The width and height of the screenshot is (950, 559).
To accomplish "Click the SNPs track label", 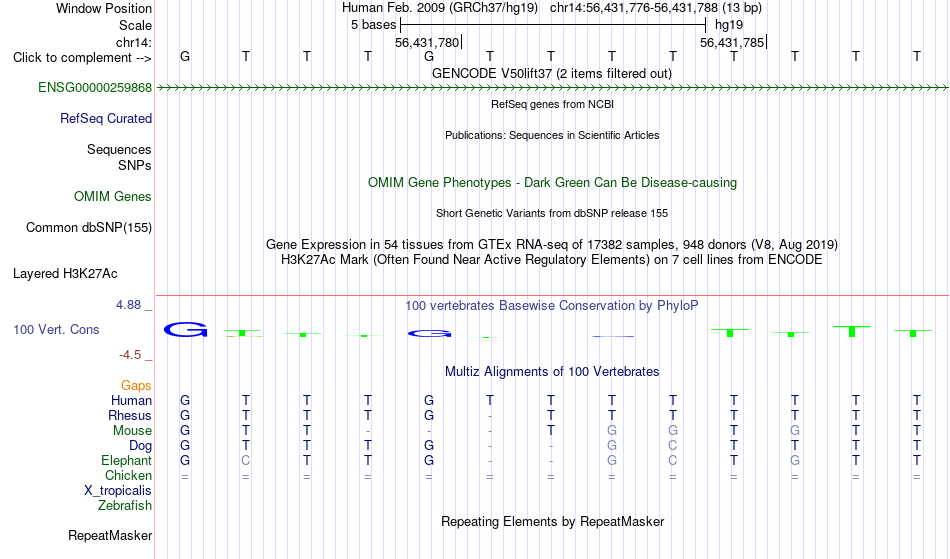I will click(x=135, y=165).
